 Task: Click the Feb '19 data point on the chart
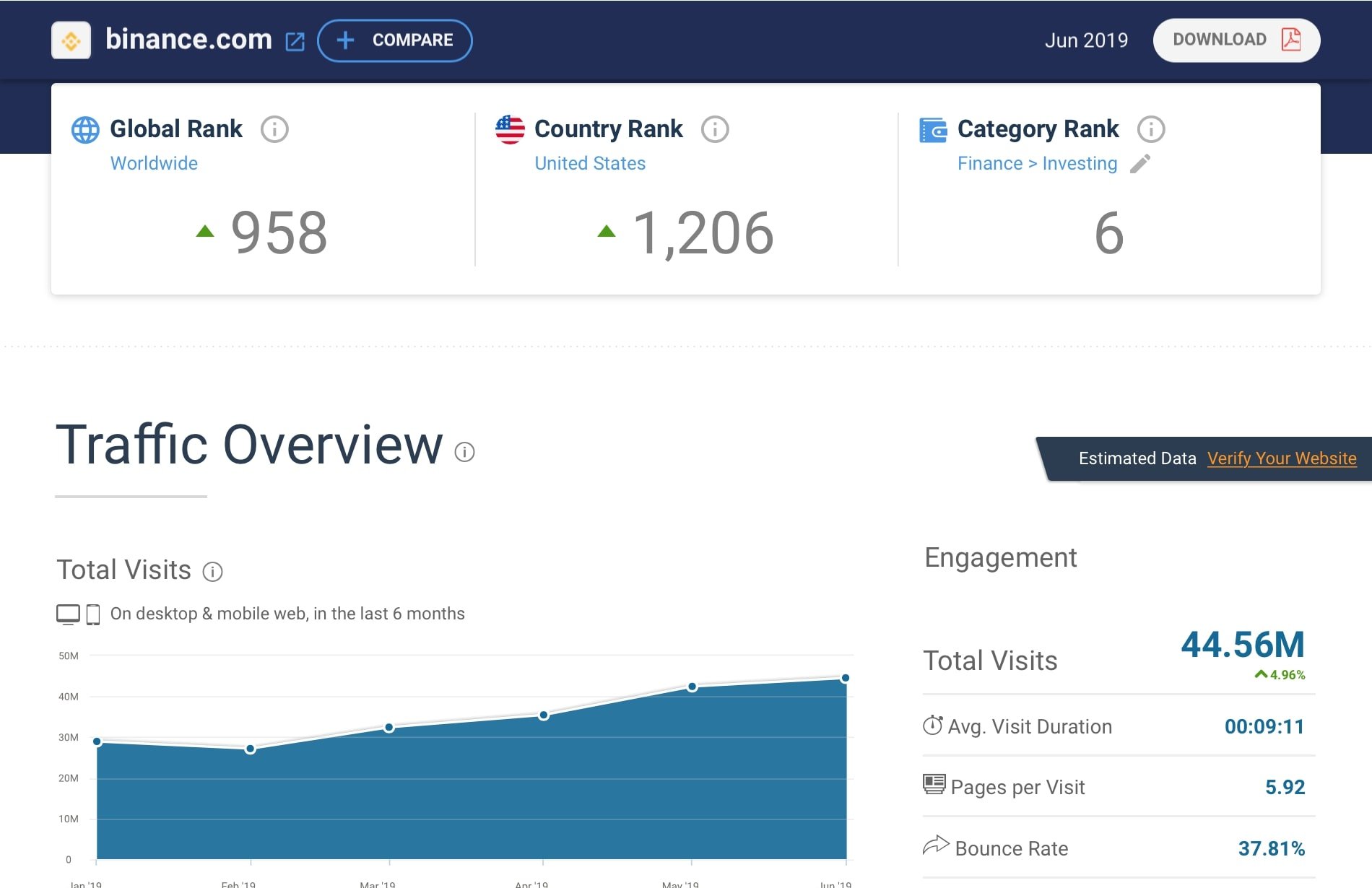pos(250,749)
